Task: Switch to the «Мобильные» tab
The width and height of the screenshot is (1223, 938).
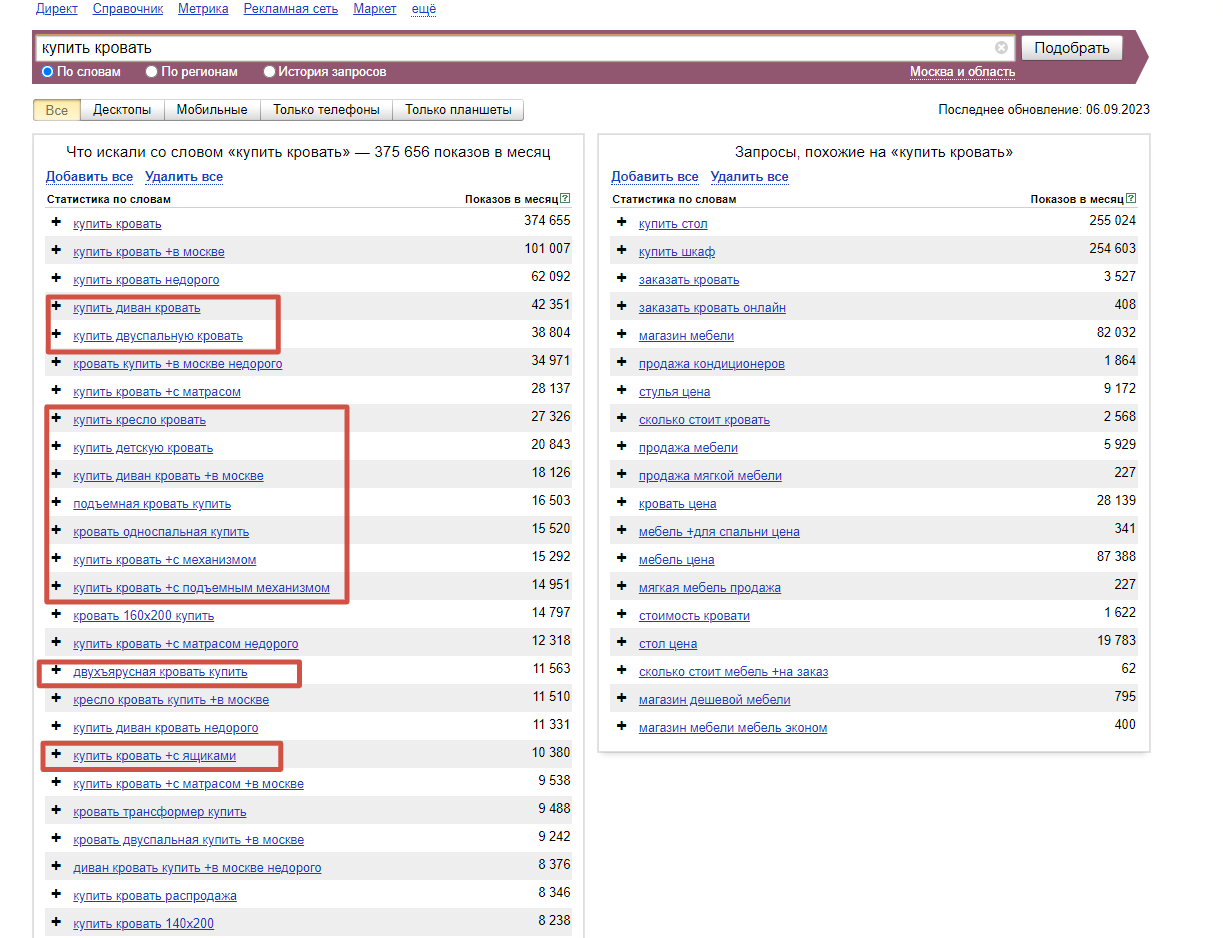Action: 212,110
